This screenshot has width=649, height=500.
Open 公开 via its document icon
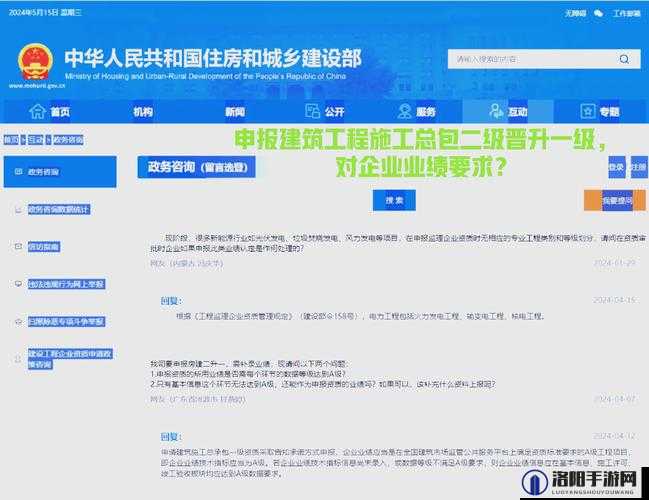[312, 111]
